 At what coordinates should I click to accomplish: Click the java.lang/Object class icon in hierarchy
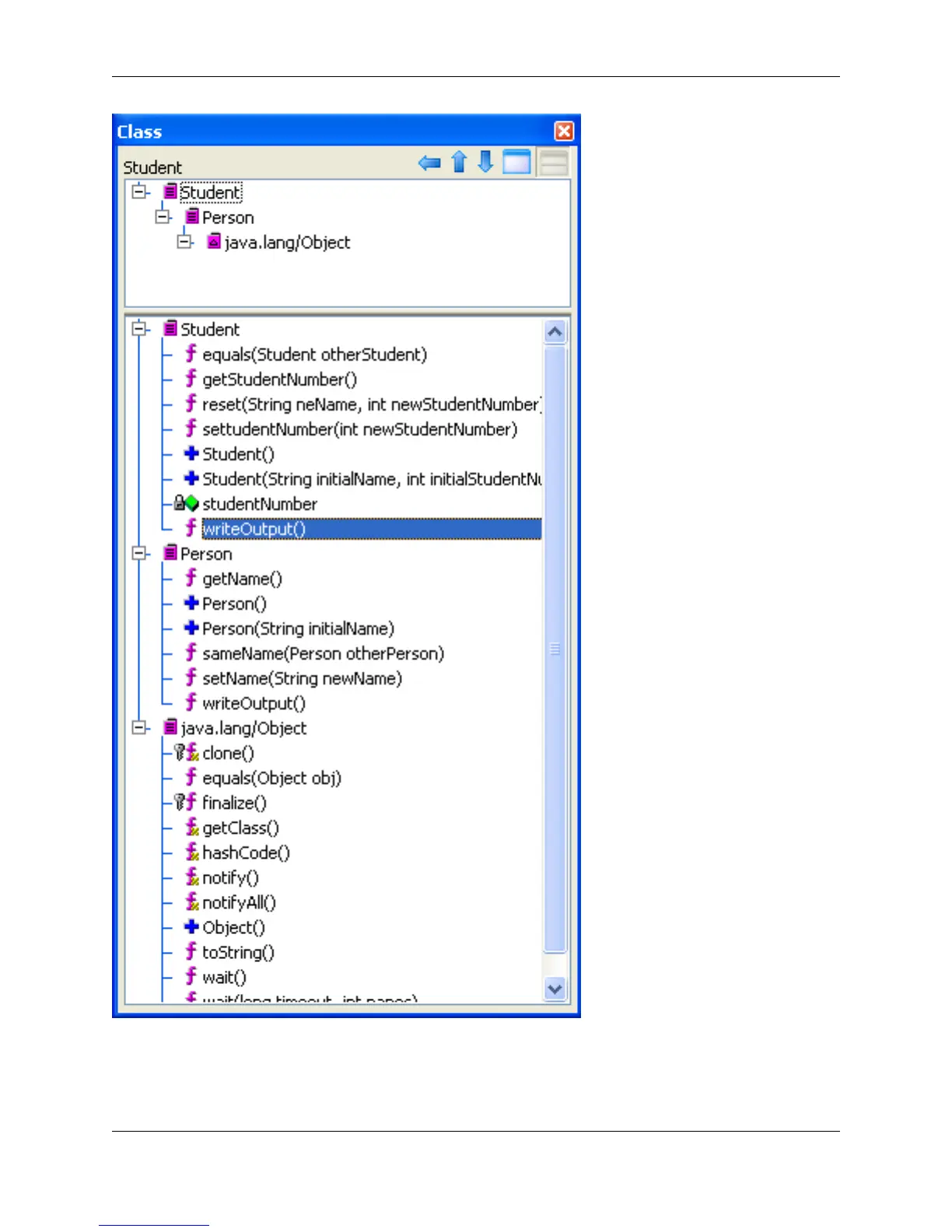[x=214, y=242]
